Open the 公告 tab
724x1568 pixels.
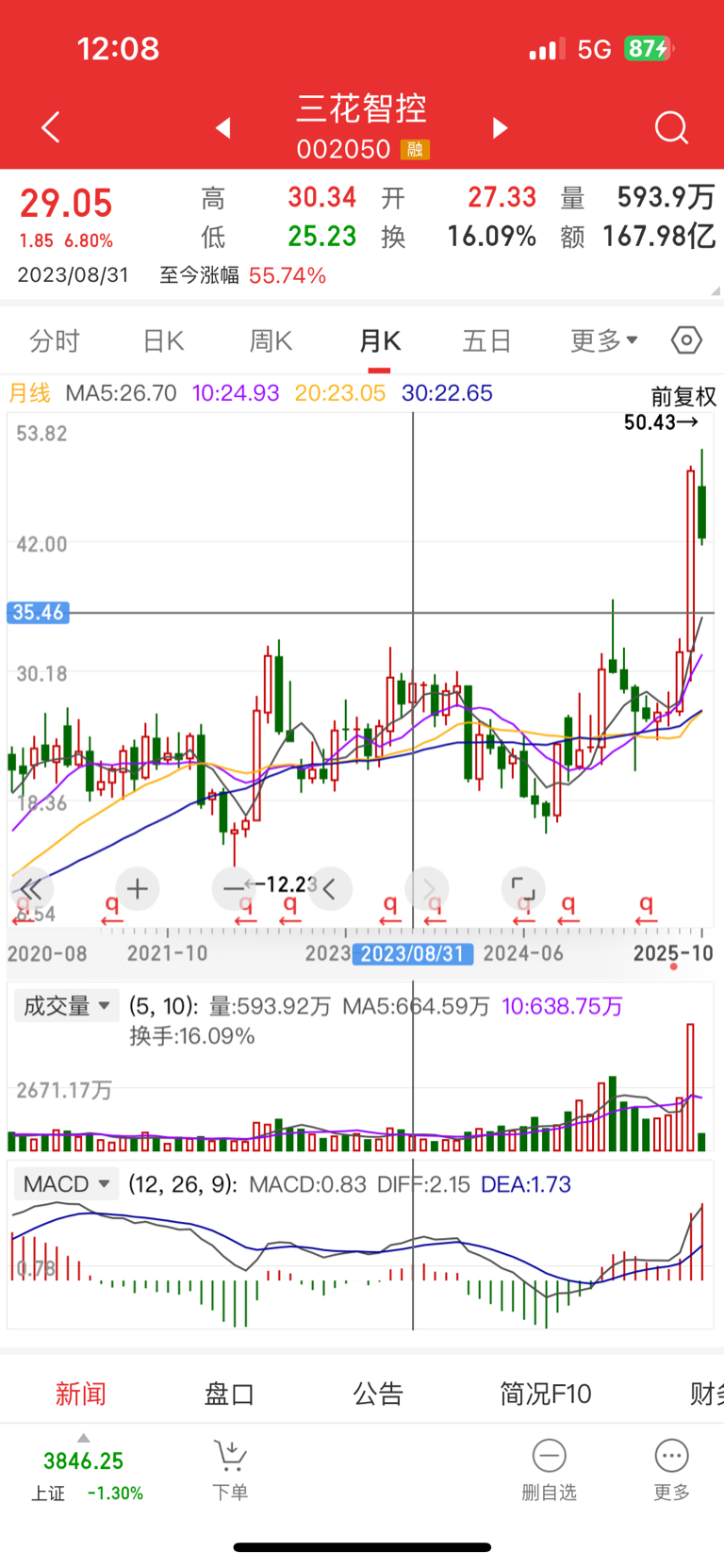[x=378, y=1394]
